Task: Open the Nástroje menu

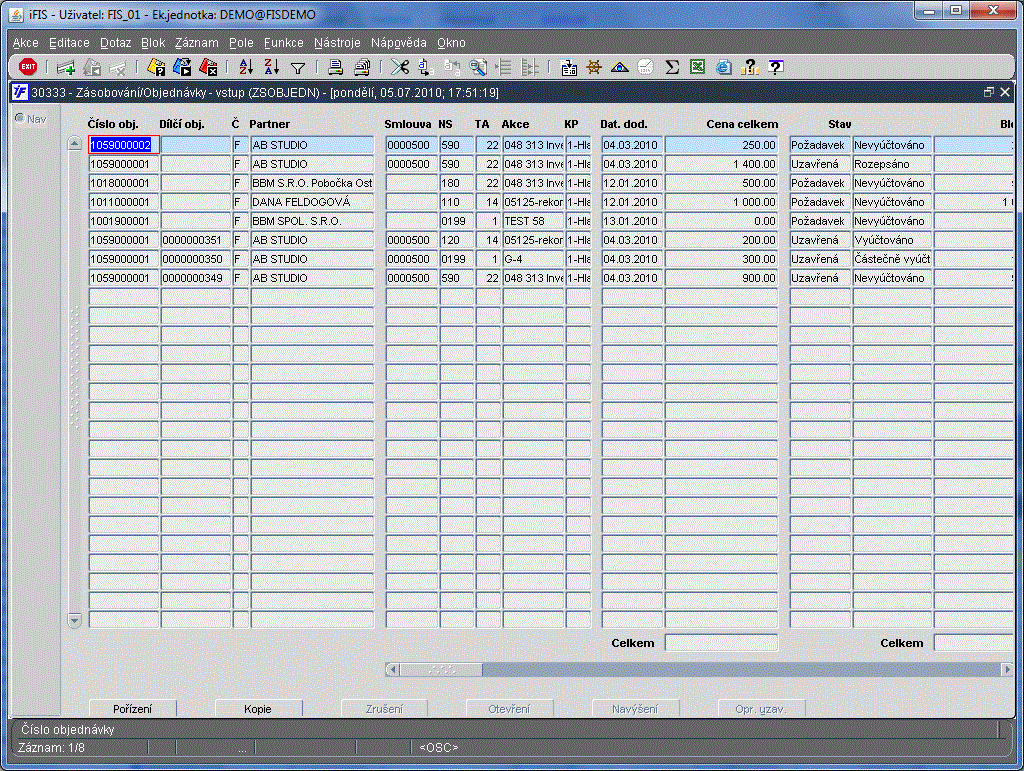Action: 337,43
